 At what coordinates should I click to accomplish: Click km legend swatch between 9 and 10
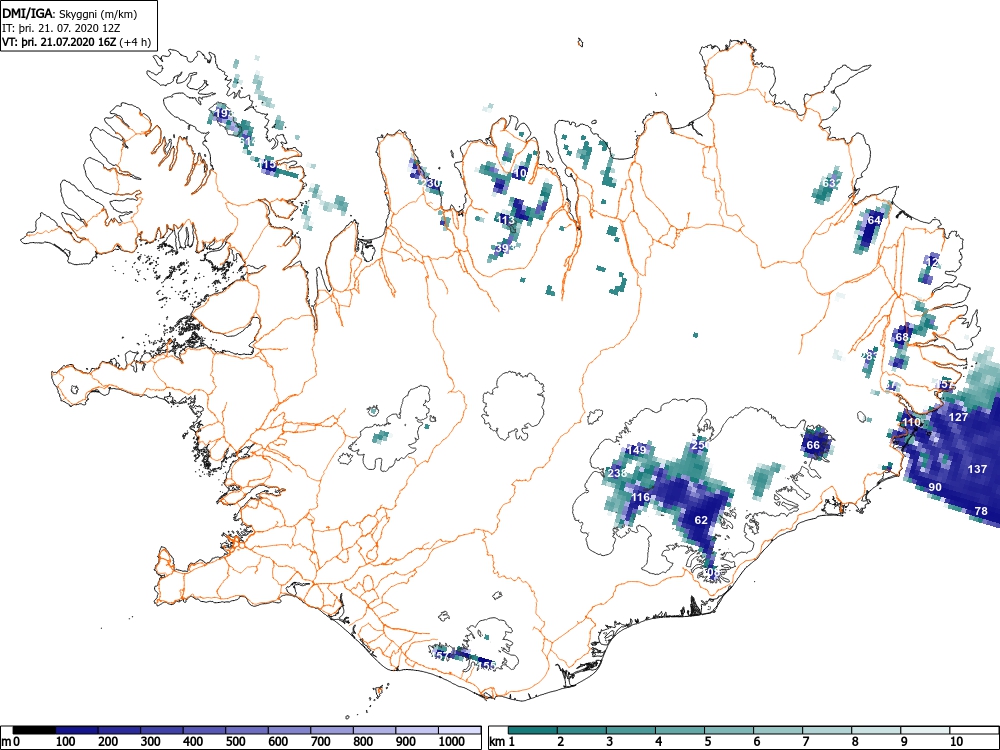[925, 730]
